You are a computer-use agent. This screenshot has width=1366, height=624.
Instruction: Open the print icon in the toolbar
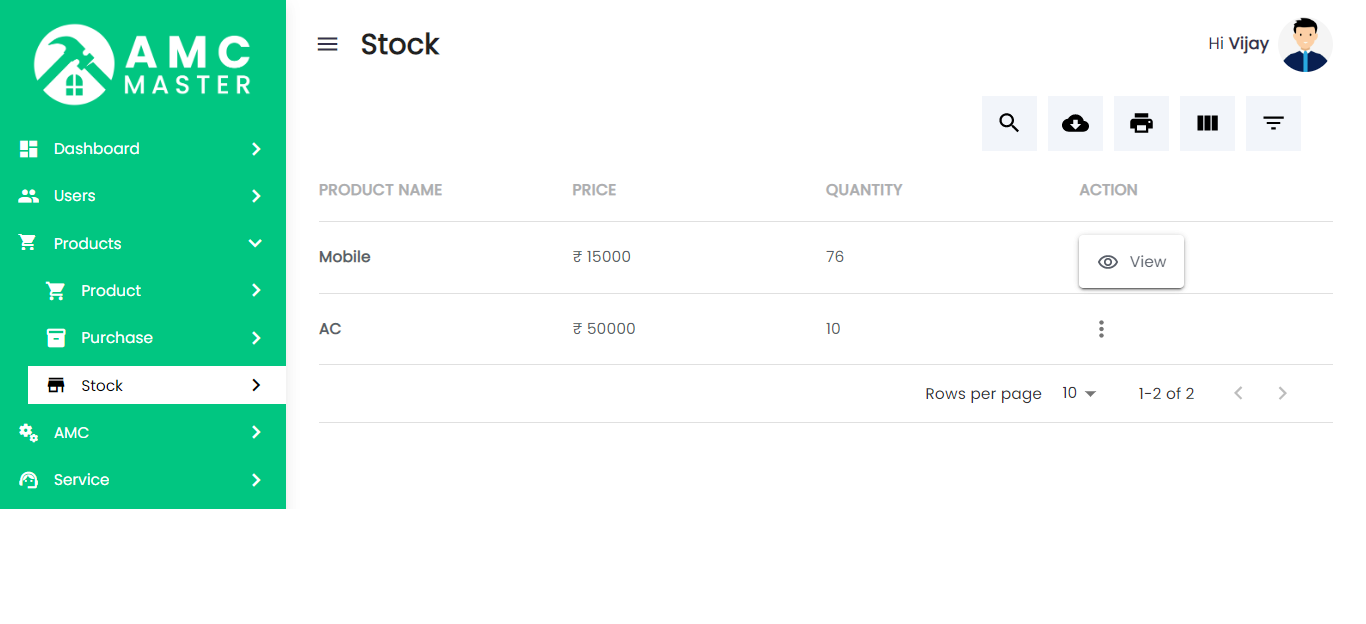tap(1141, 123)
